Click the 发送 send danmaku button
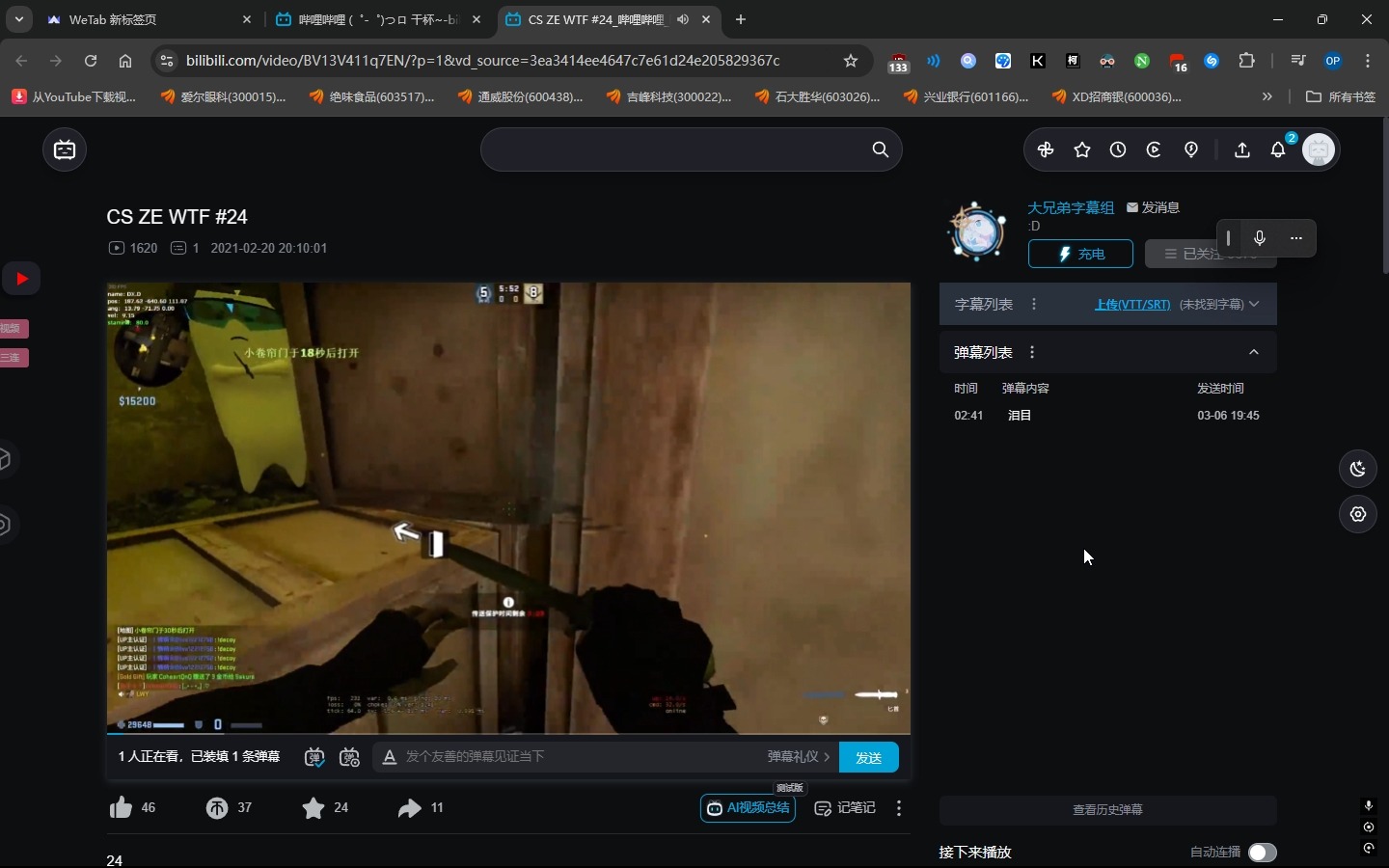 [869, 757]
